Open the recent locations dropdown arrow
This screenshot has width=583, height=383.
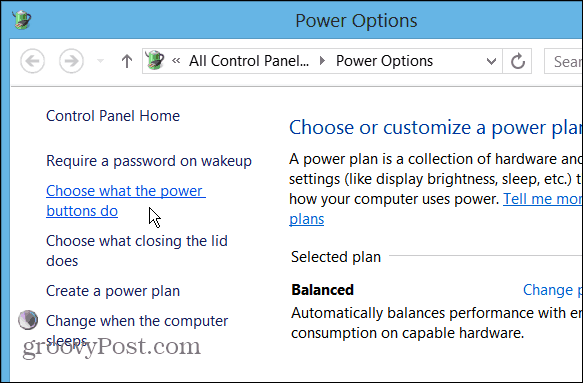[x=100, y=61]
